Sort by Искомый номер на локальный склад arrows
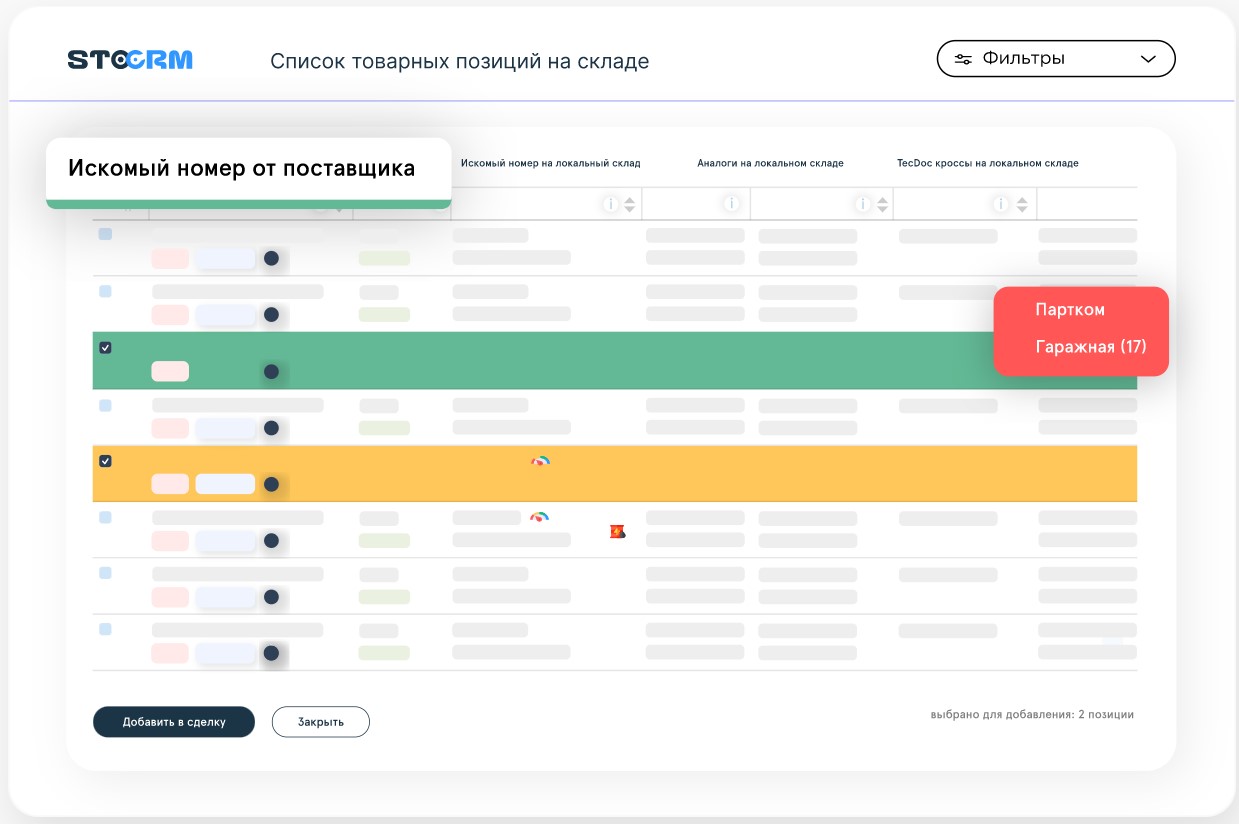The image size is (1239, 824). (630, 204)
